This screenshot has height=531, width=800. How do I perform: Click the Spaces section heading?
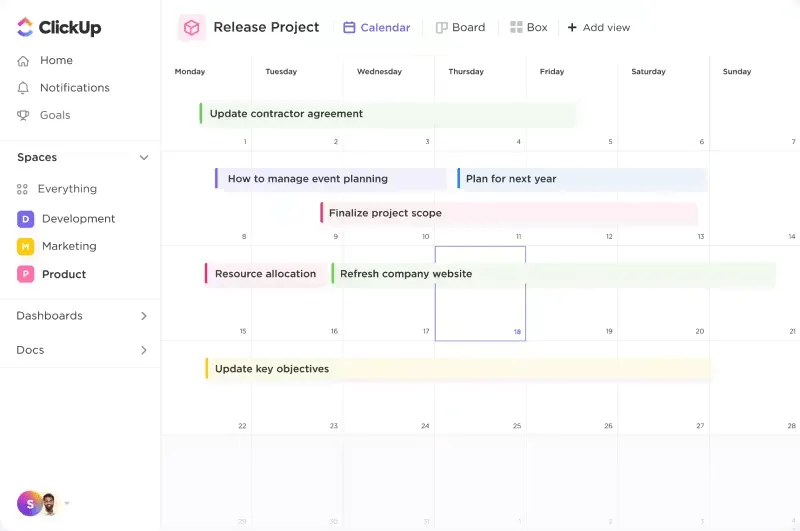point(37,158)
